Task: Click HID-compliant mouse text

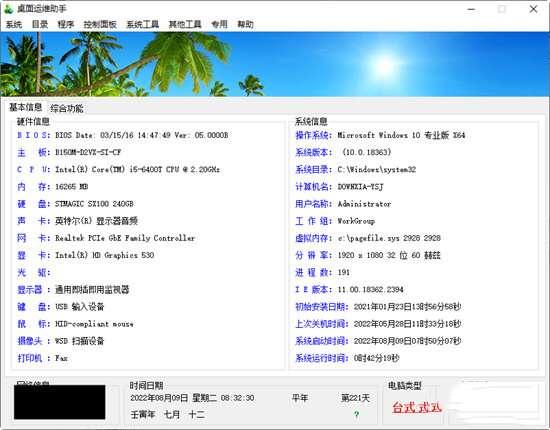Action: (x=94, y=324)
